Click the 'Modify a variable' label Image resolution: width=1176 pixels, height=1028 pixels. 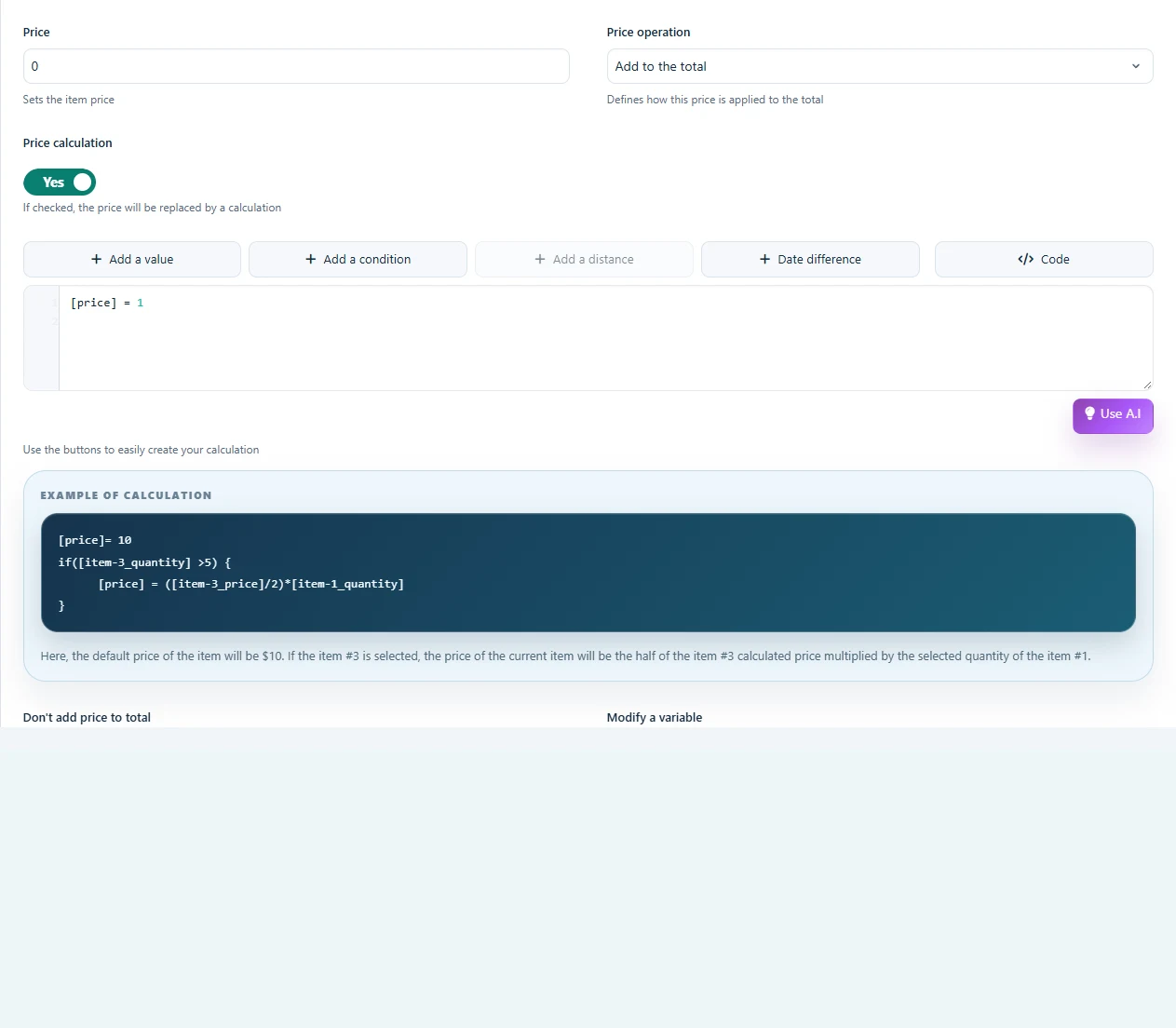pos(655,718)
